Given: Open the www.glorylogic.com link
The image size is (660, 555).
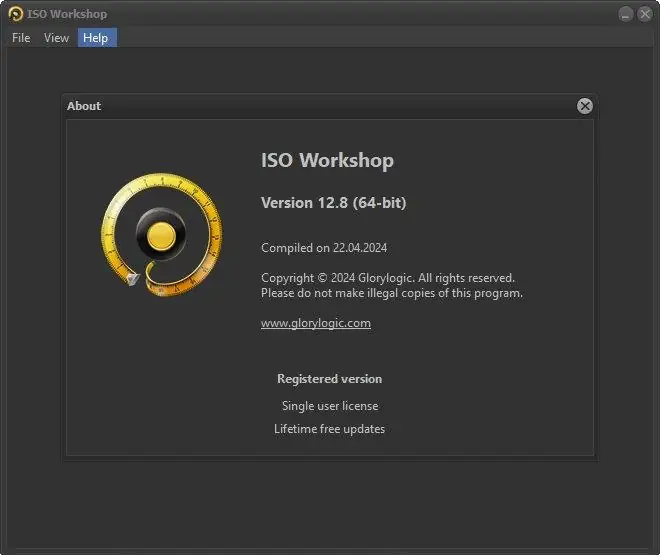Looking at the screenshot, I should pyautogui.click(x=316, y=323).
